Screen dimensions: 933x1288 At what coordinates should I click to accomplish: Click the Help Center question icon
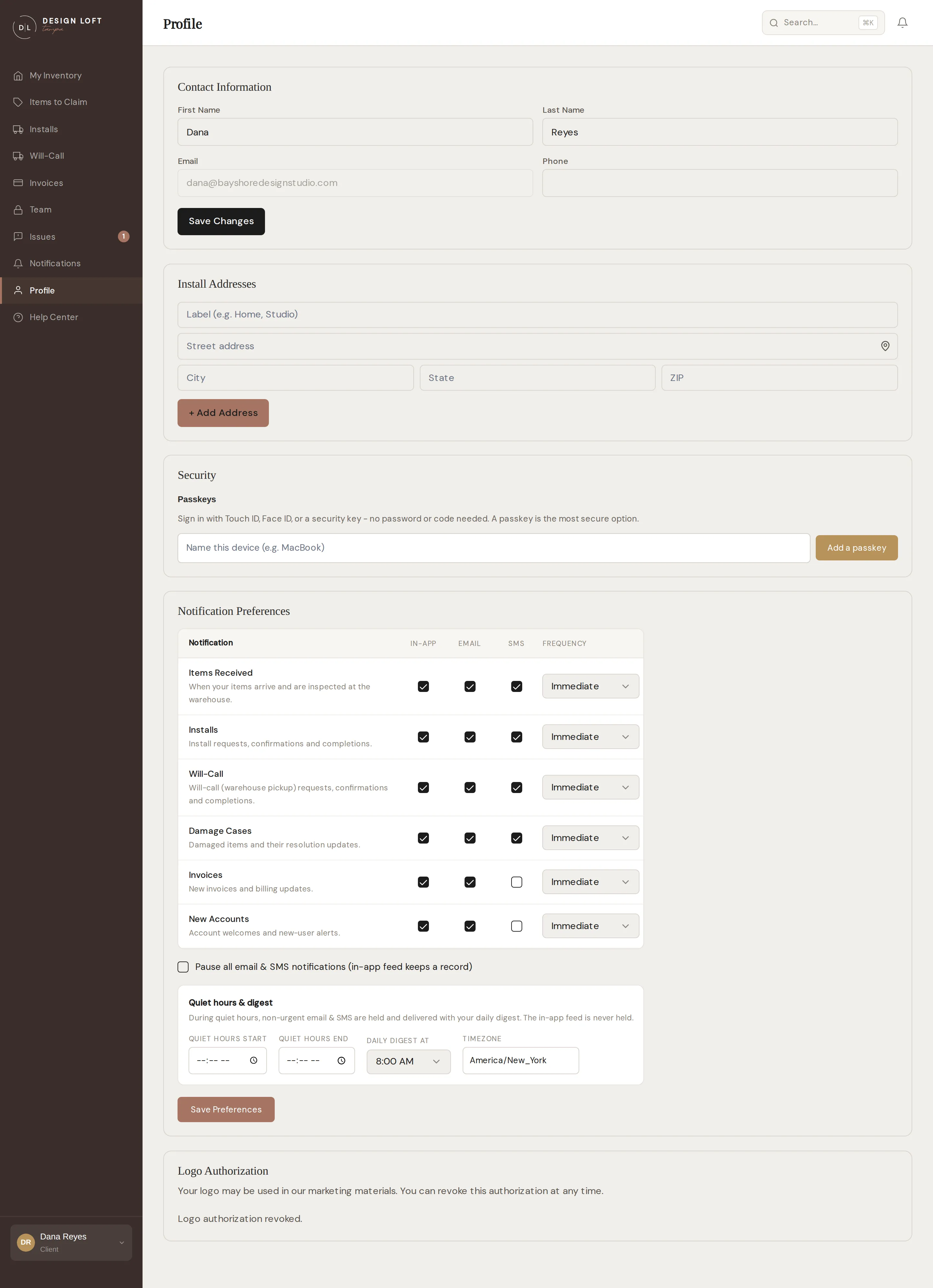click(18, 317)
